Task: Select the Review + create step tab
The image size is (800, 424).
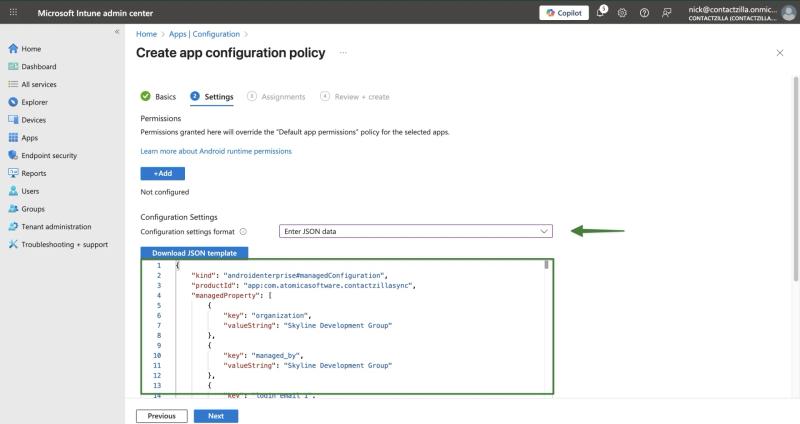Action: point(355,96)
